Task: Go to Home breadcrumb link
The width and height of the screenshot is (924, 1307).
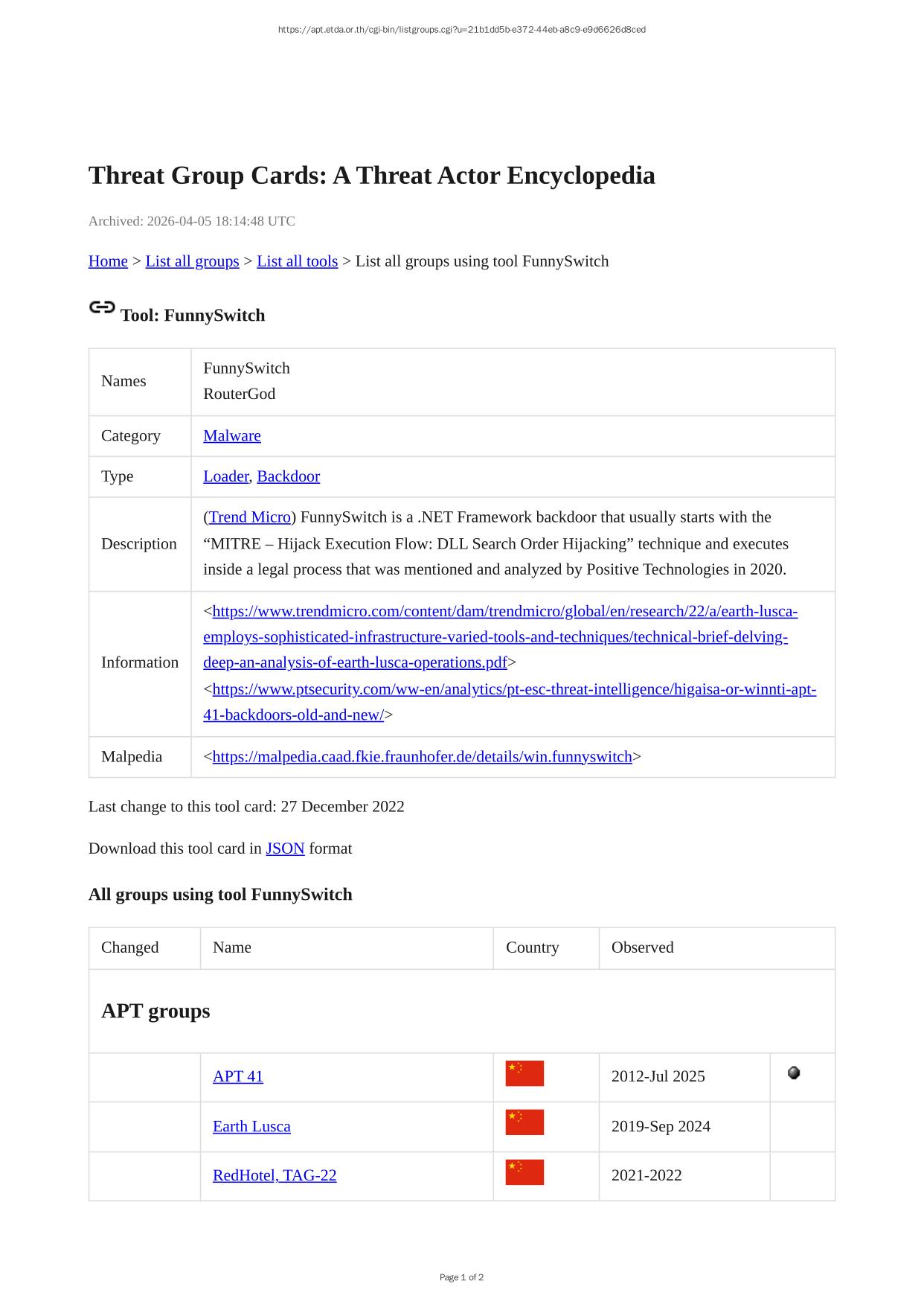Action: 108,261
